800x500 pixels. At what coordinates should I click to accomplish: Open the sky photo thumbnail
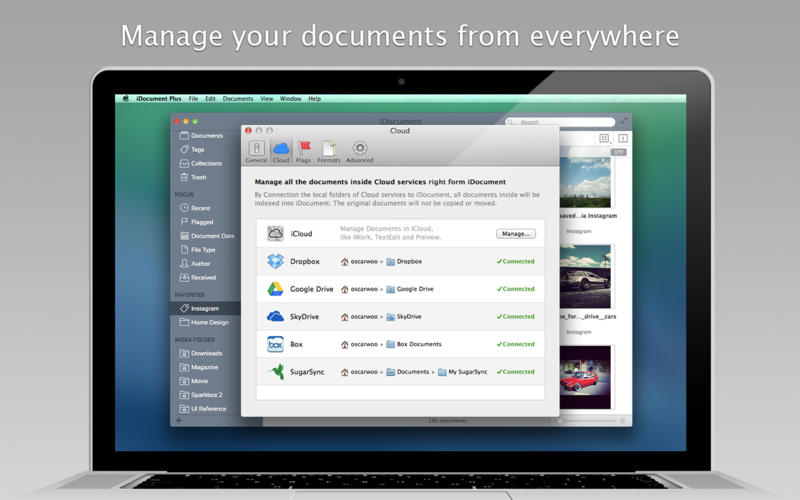[585, 182]
